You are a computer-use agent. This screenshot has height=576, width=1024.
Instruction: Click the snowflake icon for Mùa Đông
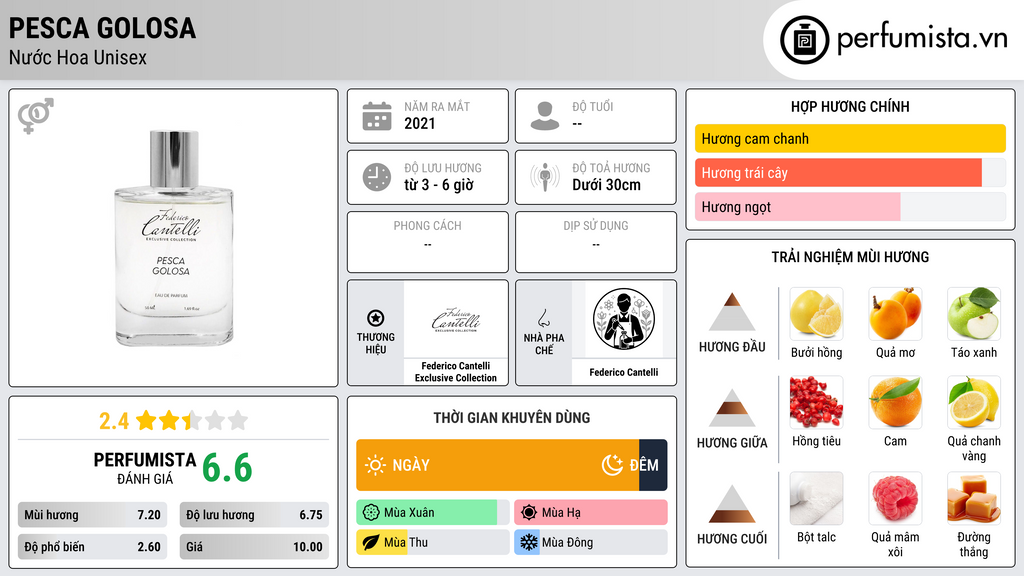529,542
